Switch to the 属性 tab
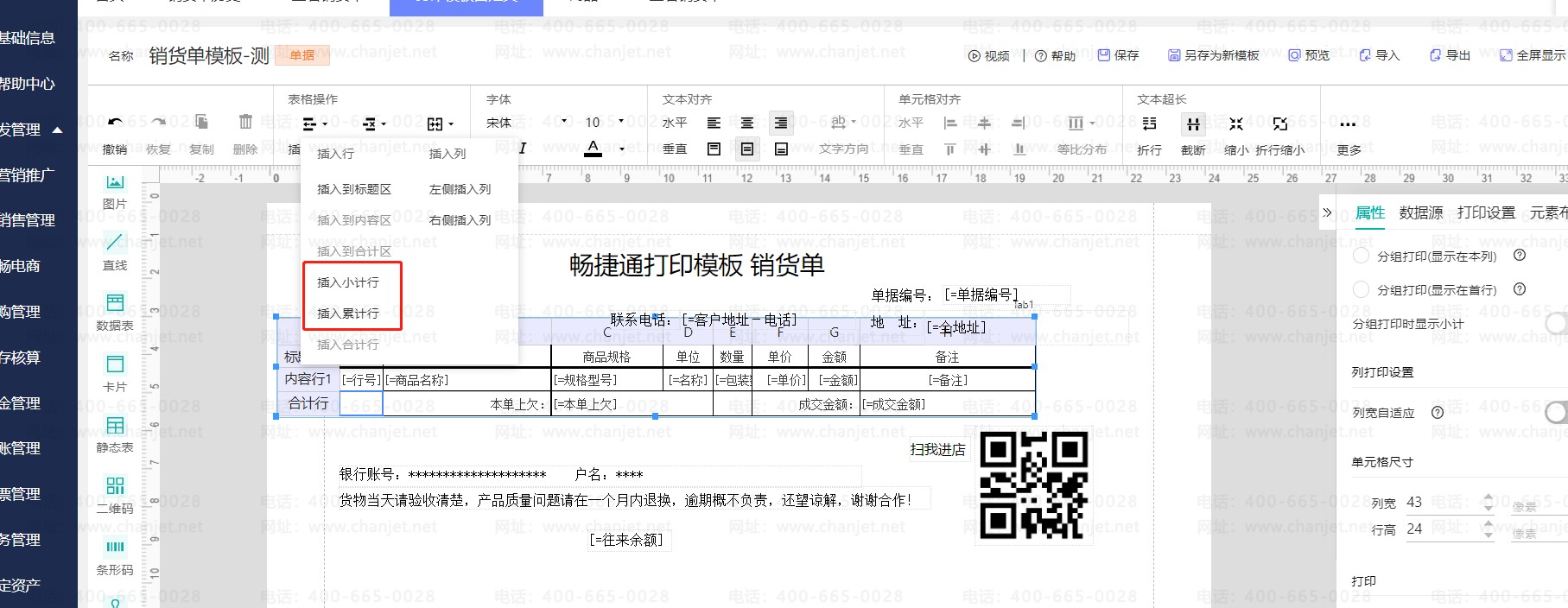 tap(1370, 212)
